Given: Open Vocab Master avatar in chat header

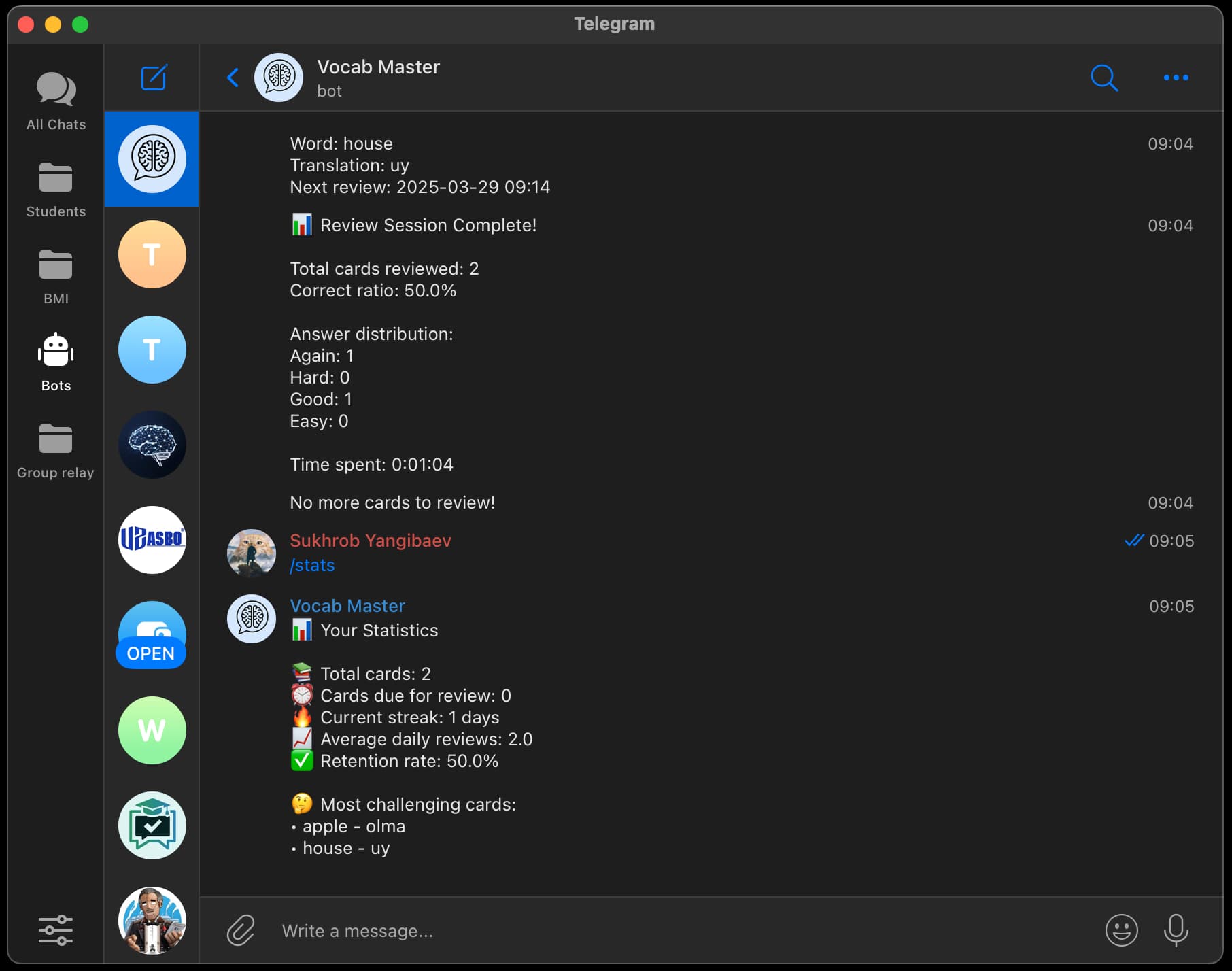Looking at the screenshot, I should pos(279,78).
